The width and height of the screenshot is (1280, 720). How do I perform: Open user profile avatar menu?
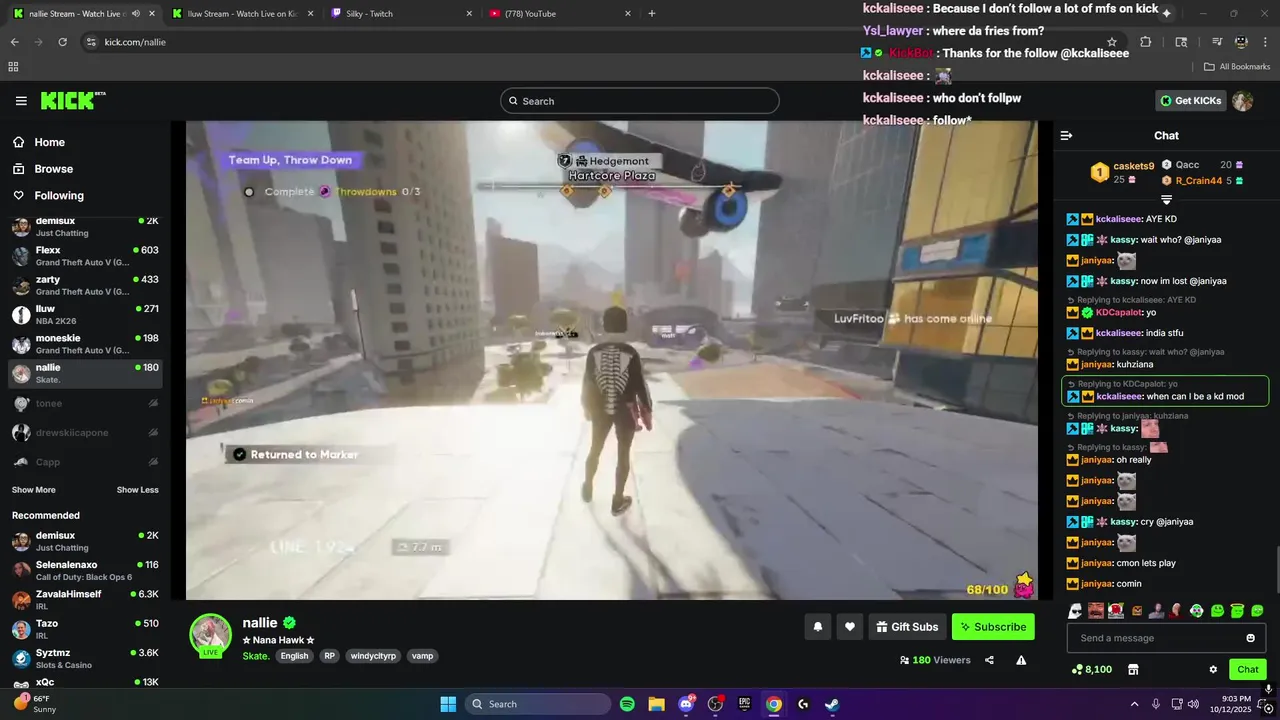click(x=1242, y=101)
